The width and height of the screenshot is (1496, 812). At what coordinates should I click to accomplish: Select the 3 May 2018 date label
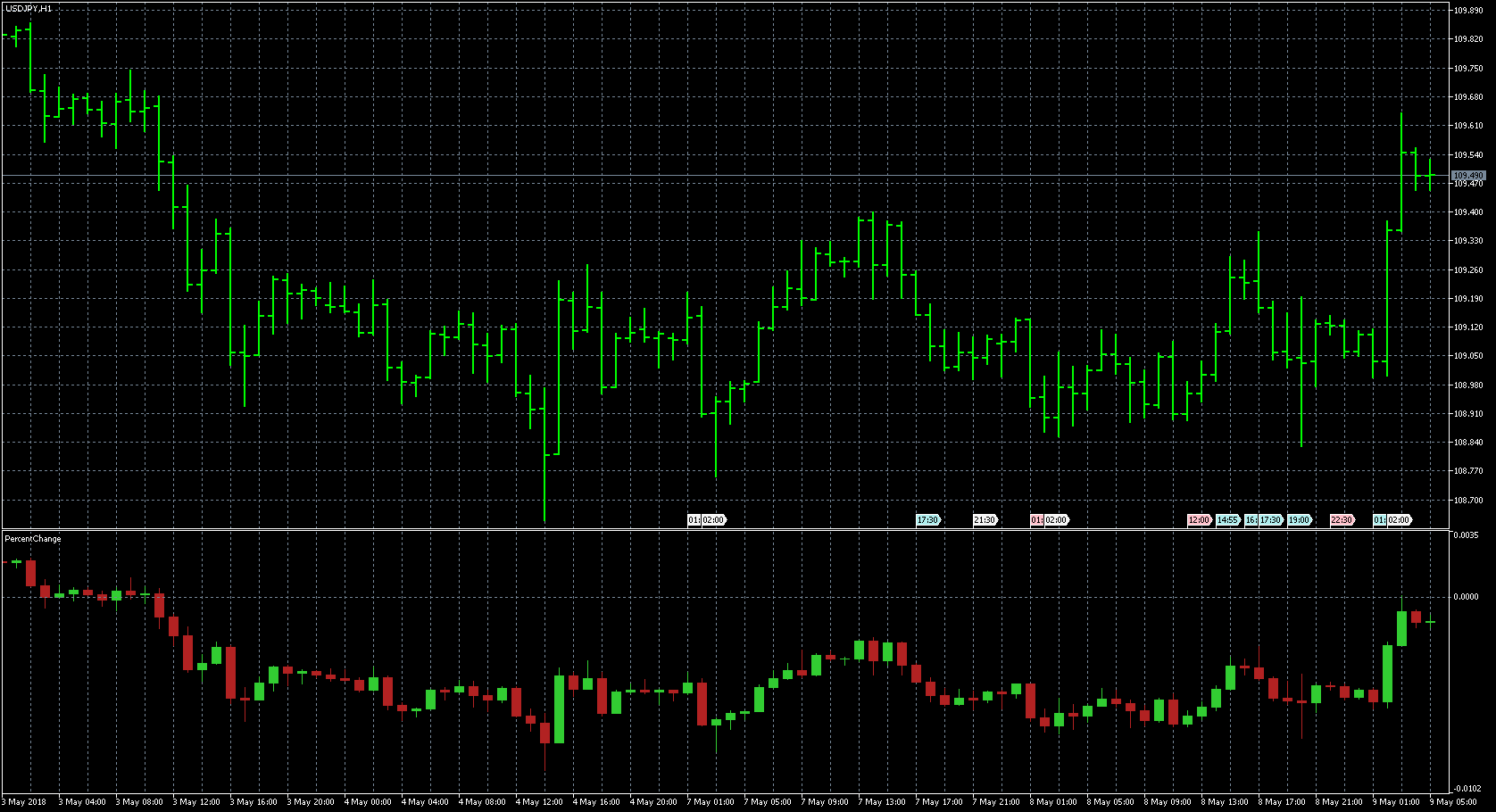coord(24,802)
